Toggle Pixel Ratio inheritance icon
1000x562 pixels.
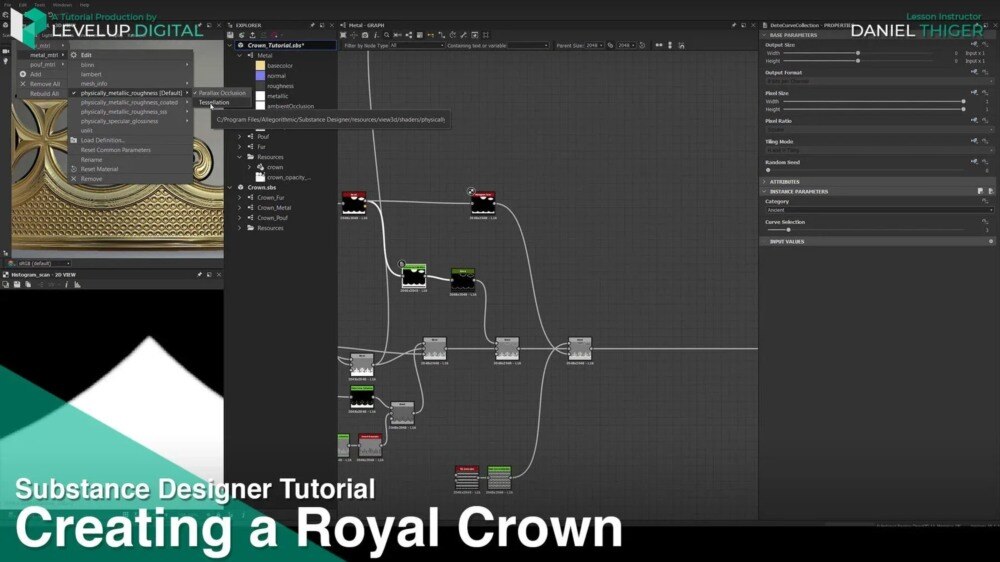pos(974,120)
